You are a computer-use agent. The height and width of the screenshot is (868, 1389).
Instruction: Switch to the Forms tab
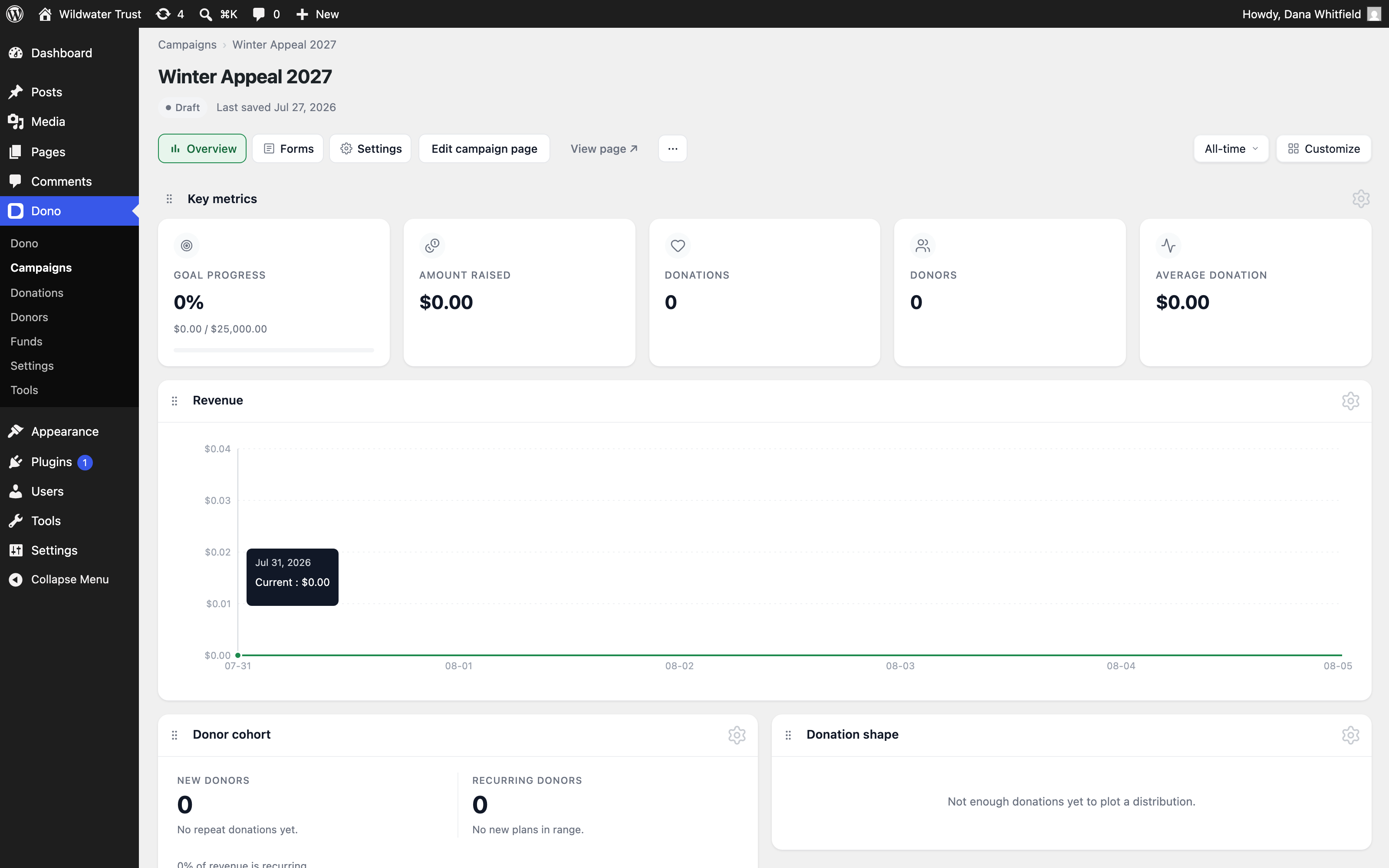[x=288, y=149]
